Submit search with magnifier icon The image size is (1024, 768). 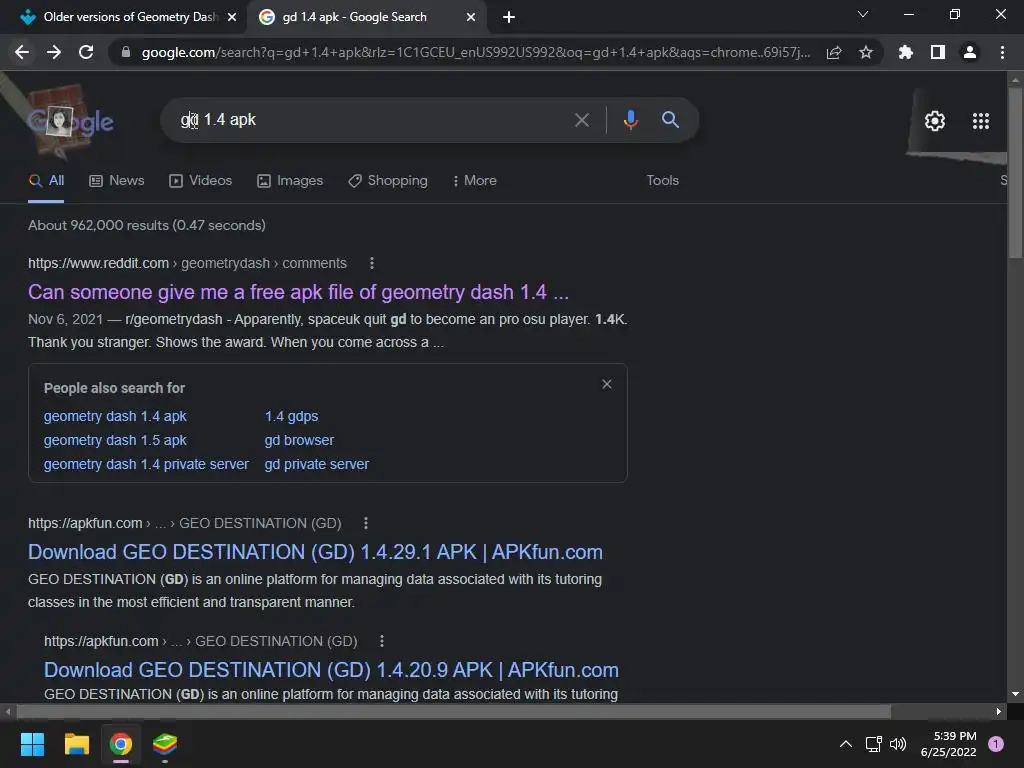pos(670,120)
